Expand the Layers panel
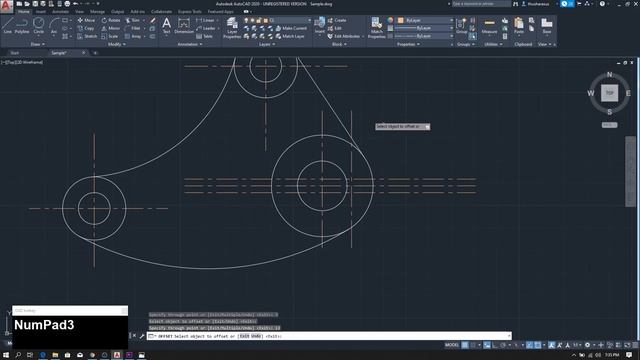Image resolution: width=640 pixels, height=360 pixels. (x=267, y=44)
